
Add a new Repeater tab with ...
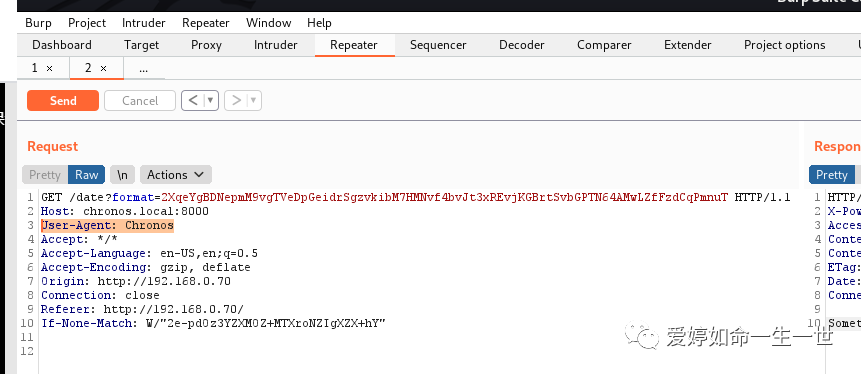coord(143,69)
